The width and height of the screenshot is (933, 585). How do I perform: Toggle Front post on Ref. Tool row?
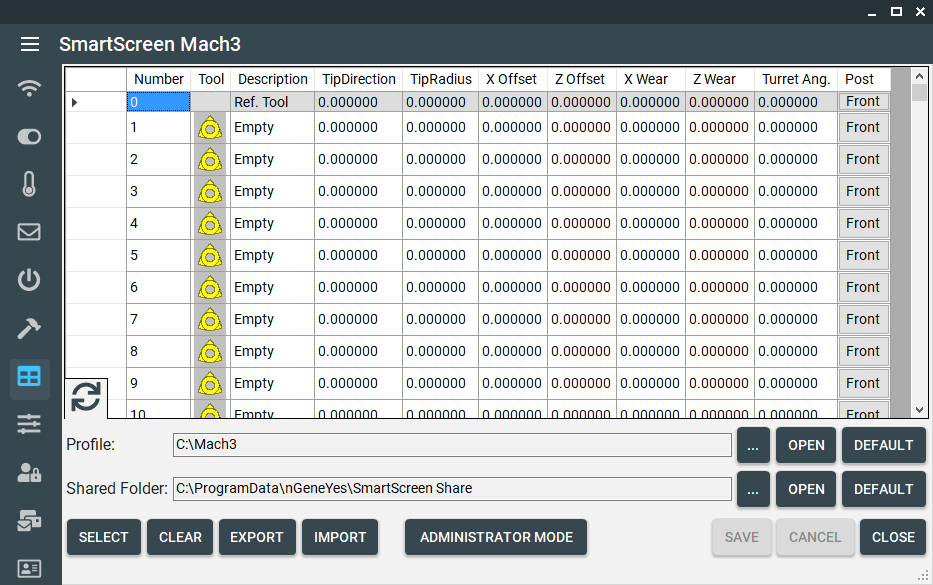(x=862, y=101)
